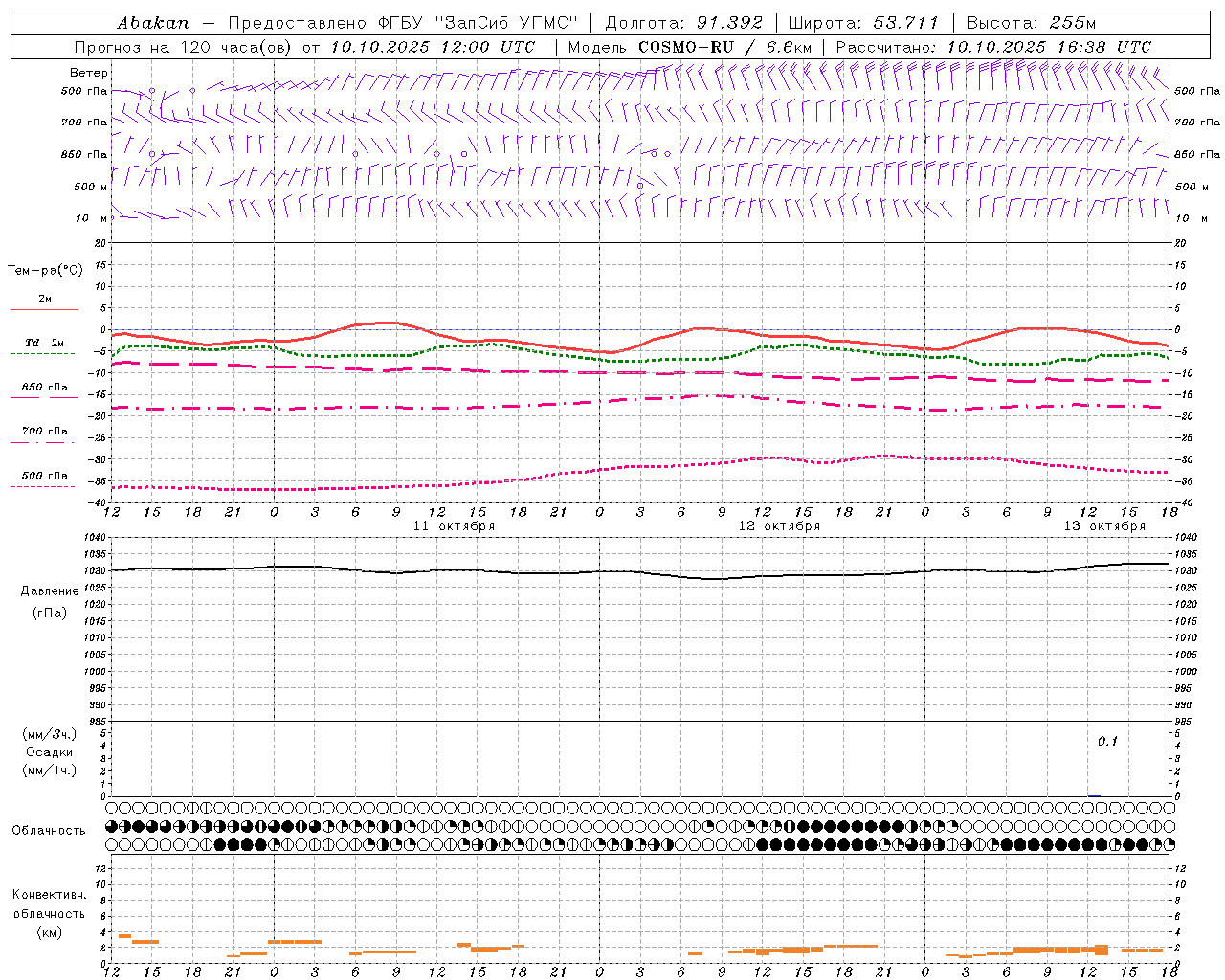Click left 10 м wind level label
Image resolution: width=1225 pixels, height=980 pixels.
(91, 218)
